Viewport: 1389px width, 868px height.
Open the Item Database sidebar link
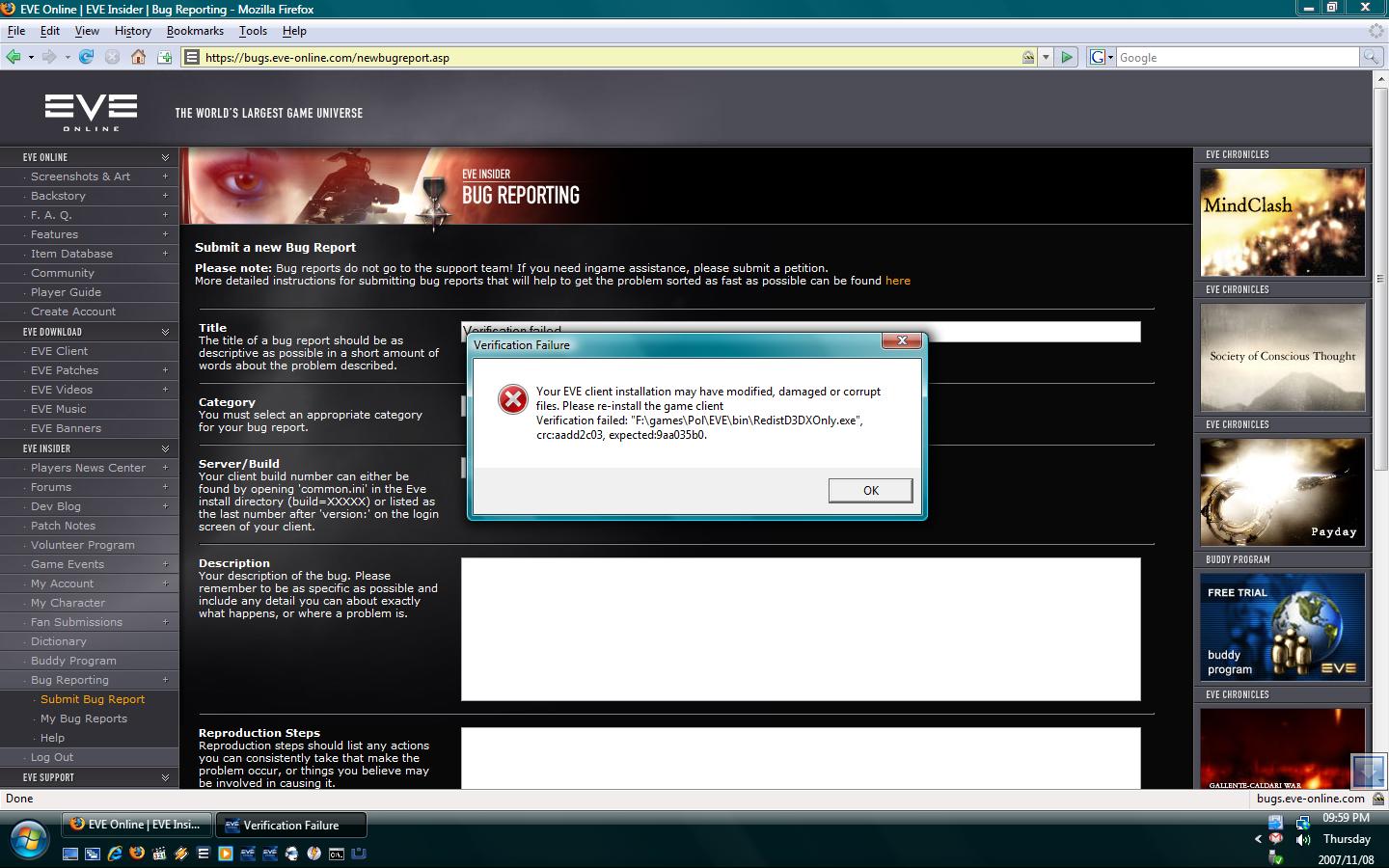point(71,254)
